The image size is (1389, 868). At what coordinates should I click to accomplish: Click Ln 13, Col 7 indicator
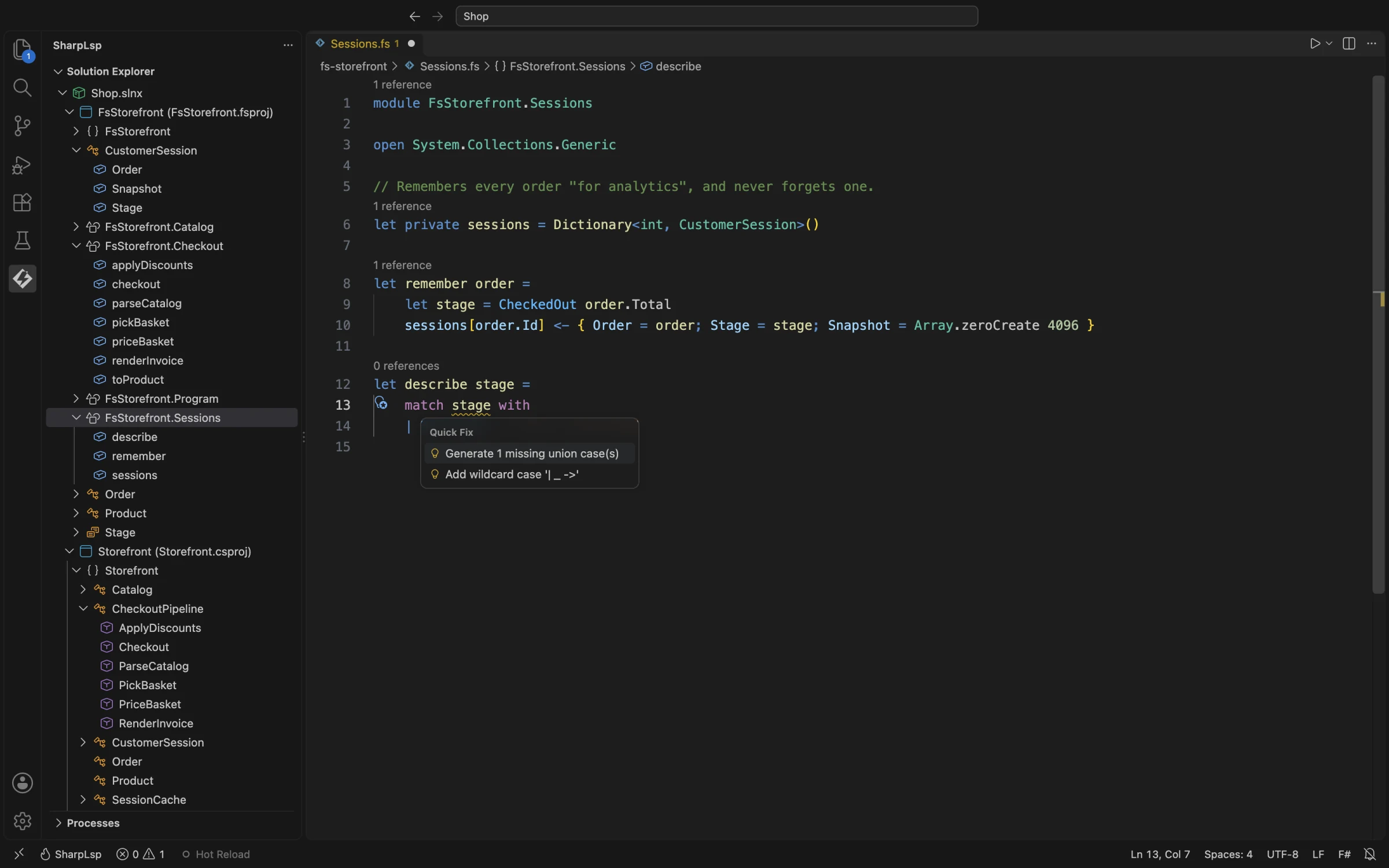click(1160, 854)
